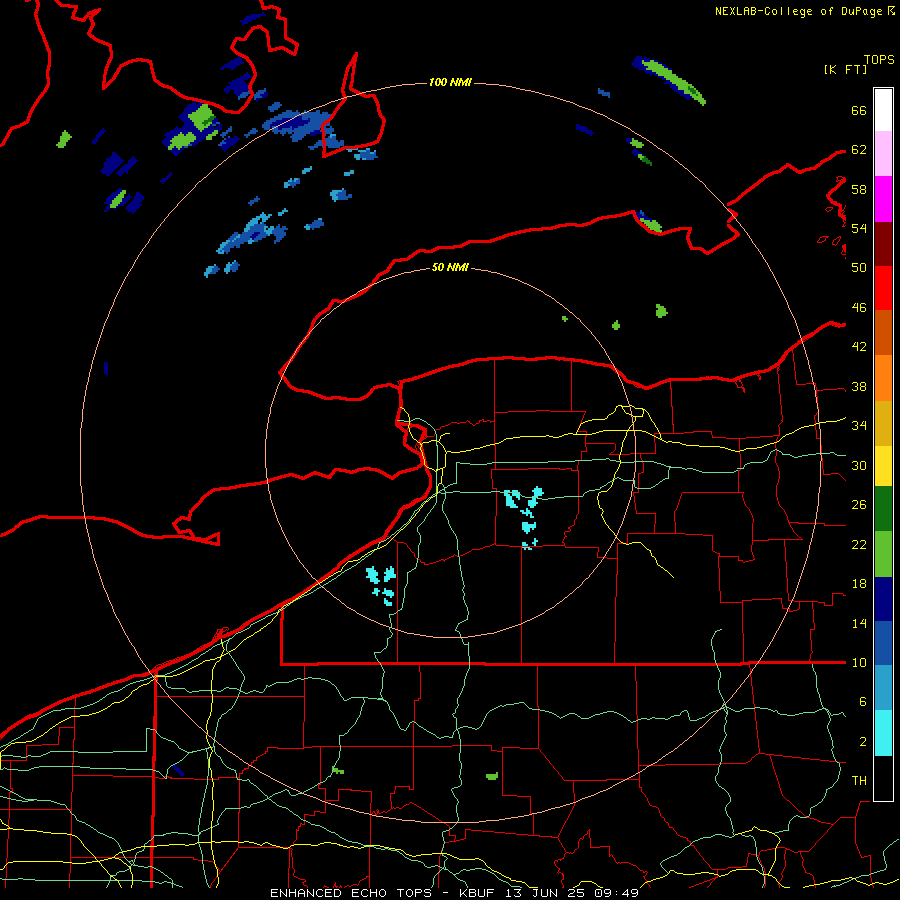Pick the yellow legend swatch near 30
This screenshot has height=900, width=900.
[883, 466]
